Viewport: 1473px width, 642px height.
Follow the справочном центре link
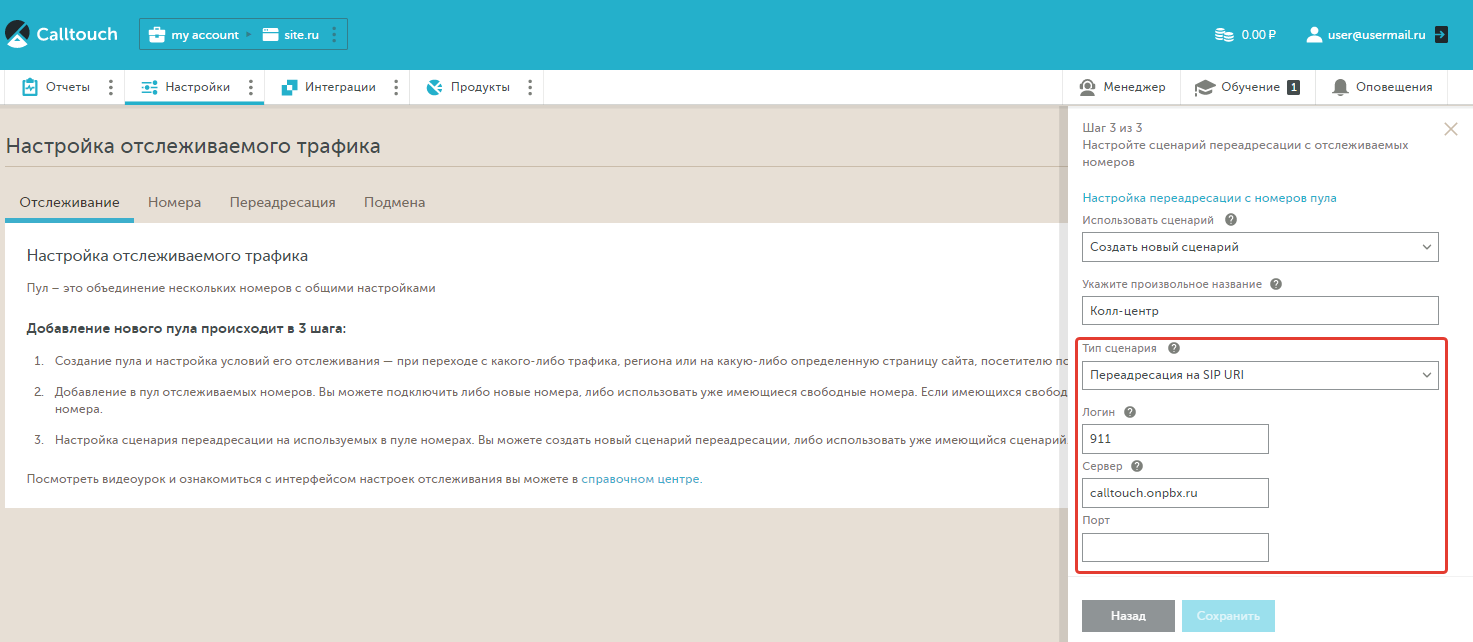[x=641, y=479]
